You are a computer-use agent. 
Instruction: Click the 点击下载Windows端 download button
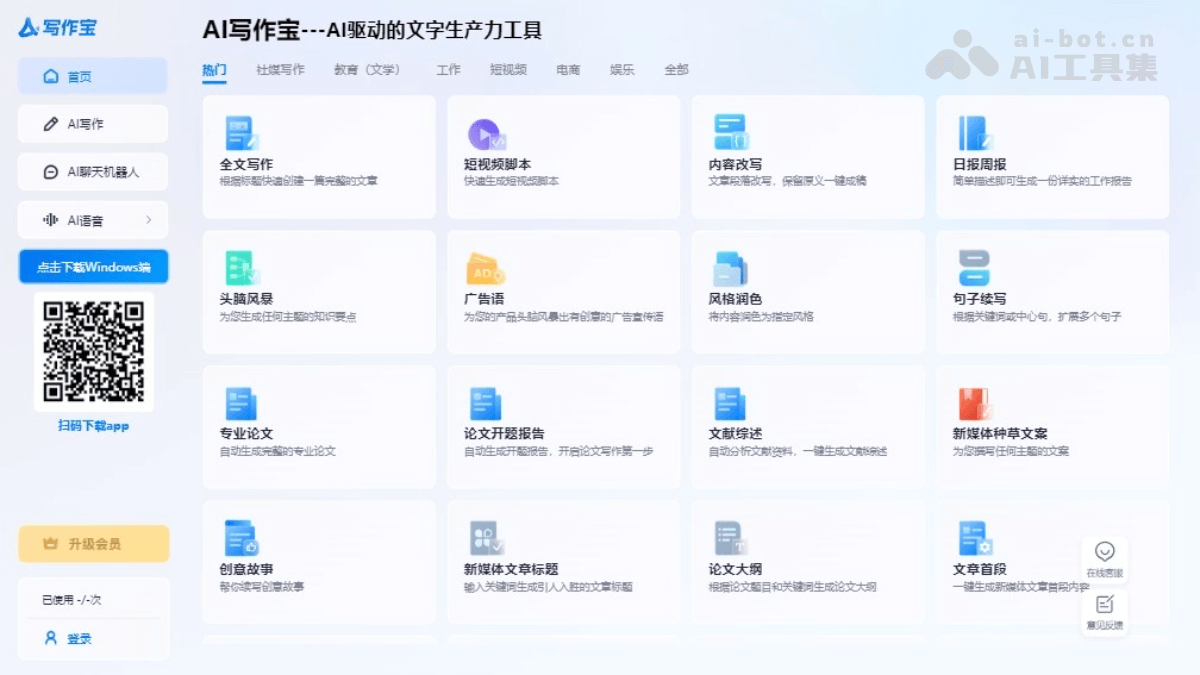93,266
